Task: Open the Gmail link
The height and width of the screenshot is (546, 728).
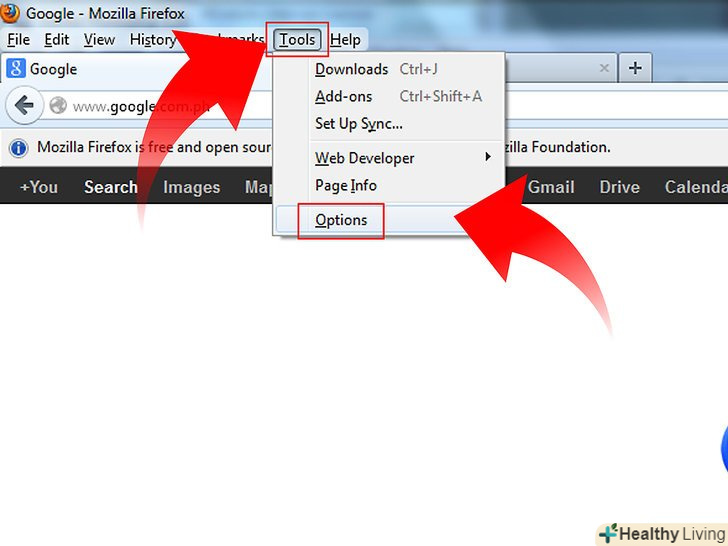Action: coord(551,187)
